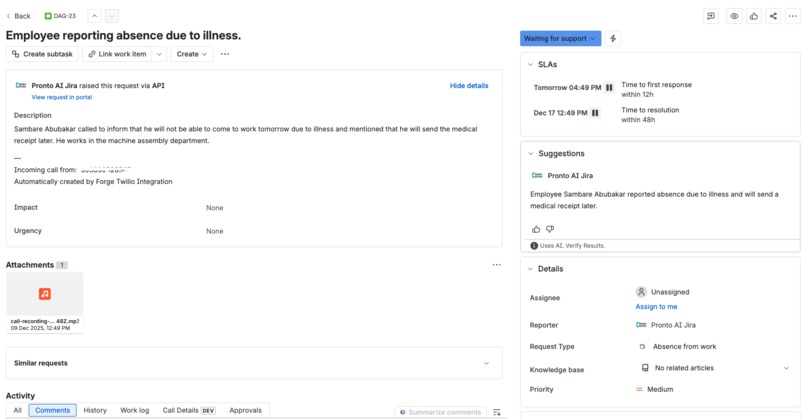The height and width of the screenshot is (419, 806).
Task: Click Link work item button
Action: pos(117,54)
